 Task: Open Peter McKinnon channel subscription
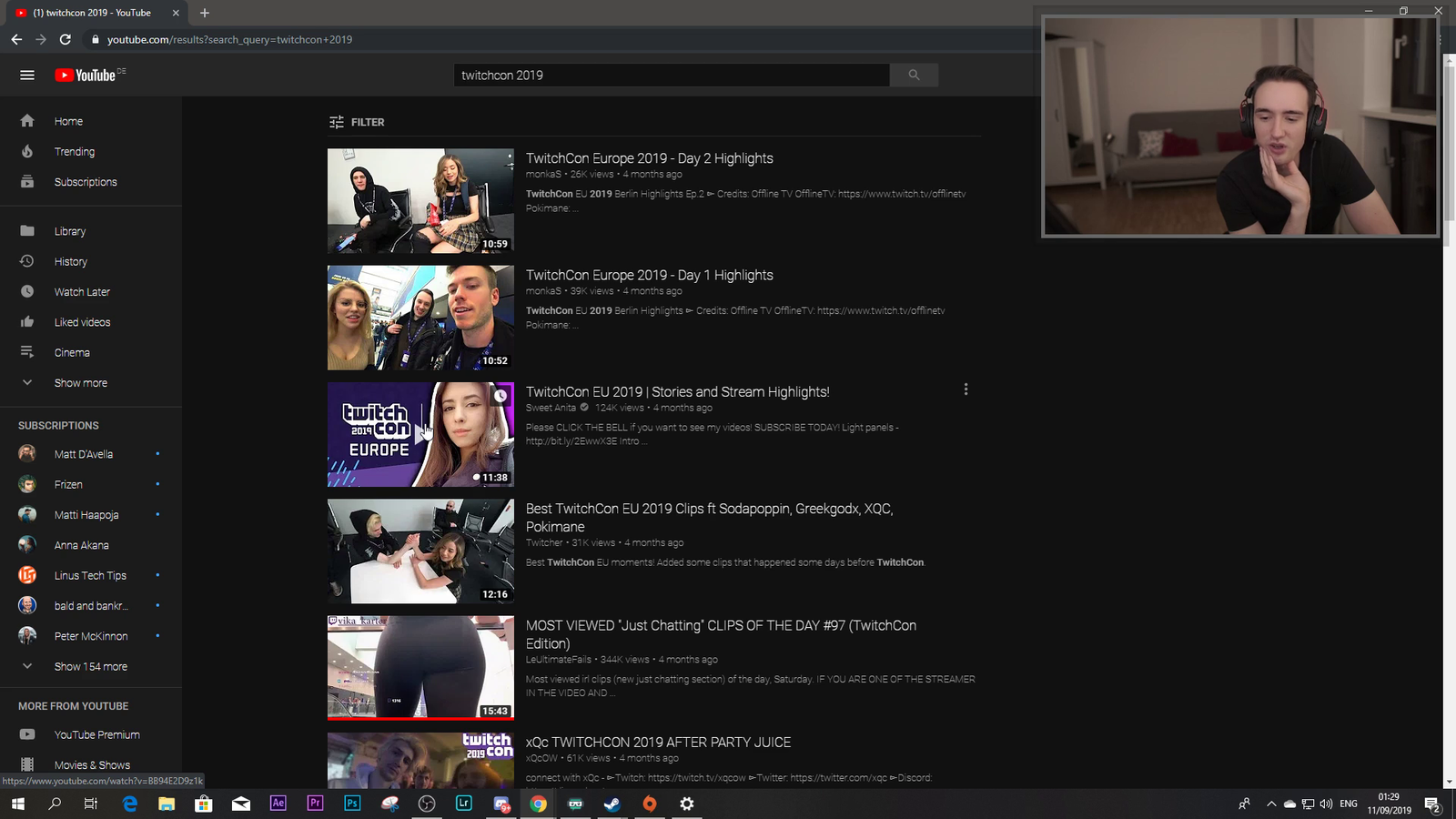(x=91, y=636)
